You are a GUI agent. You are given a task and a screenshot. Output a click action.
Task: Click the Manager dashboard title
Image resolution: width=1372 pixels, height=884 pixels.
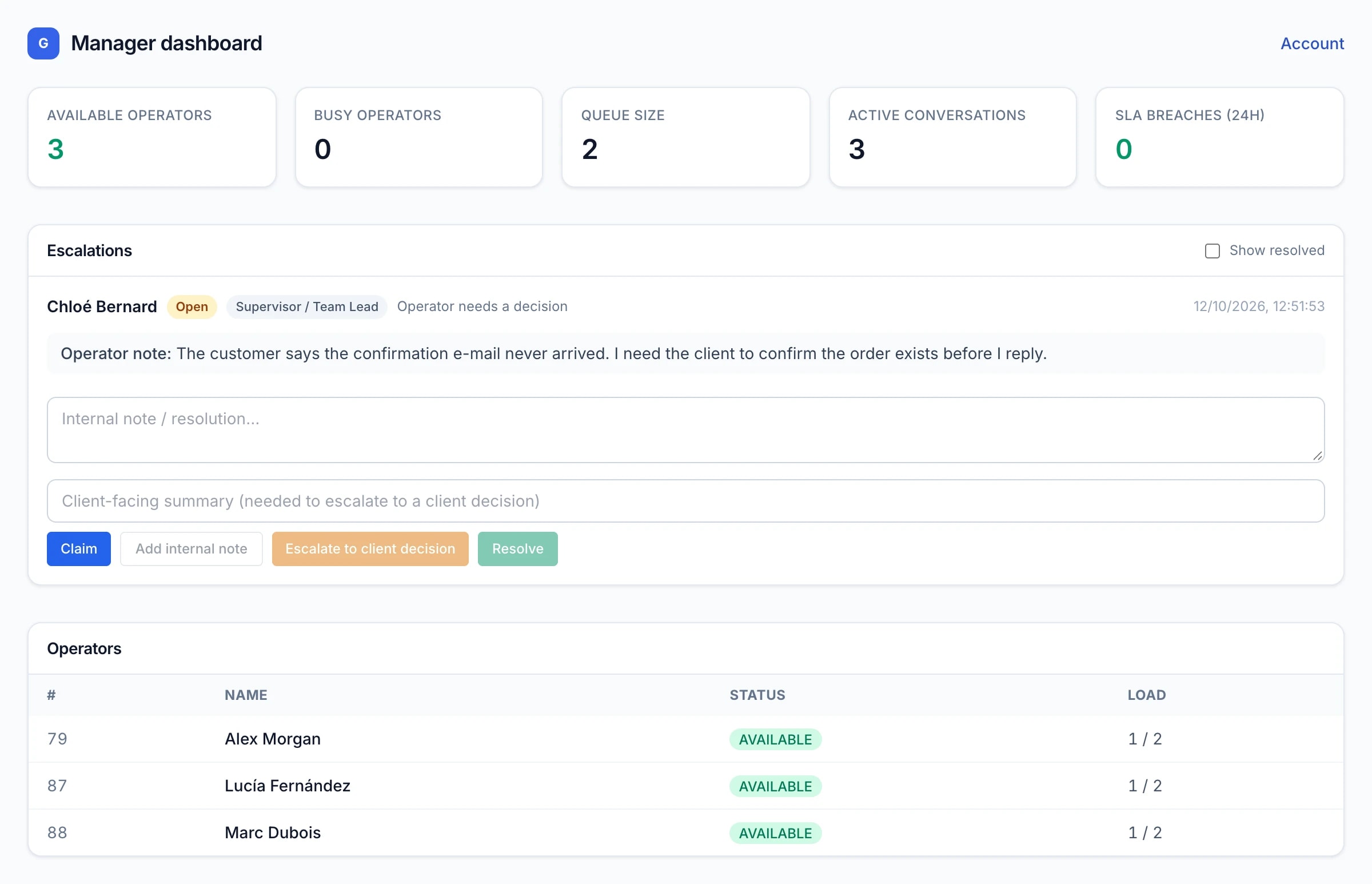(166, 43)
